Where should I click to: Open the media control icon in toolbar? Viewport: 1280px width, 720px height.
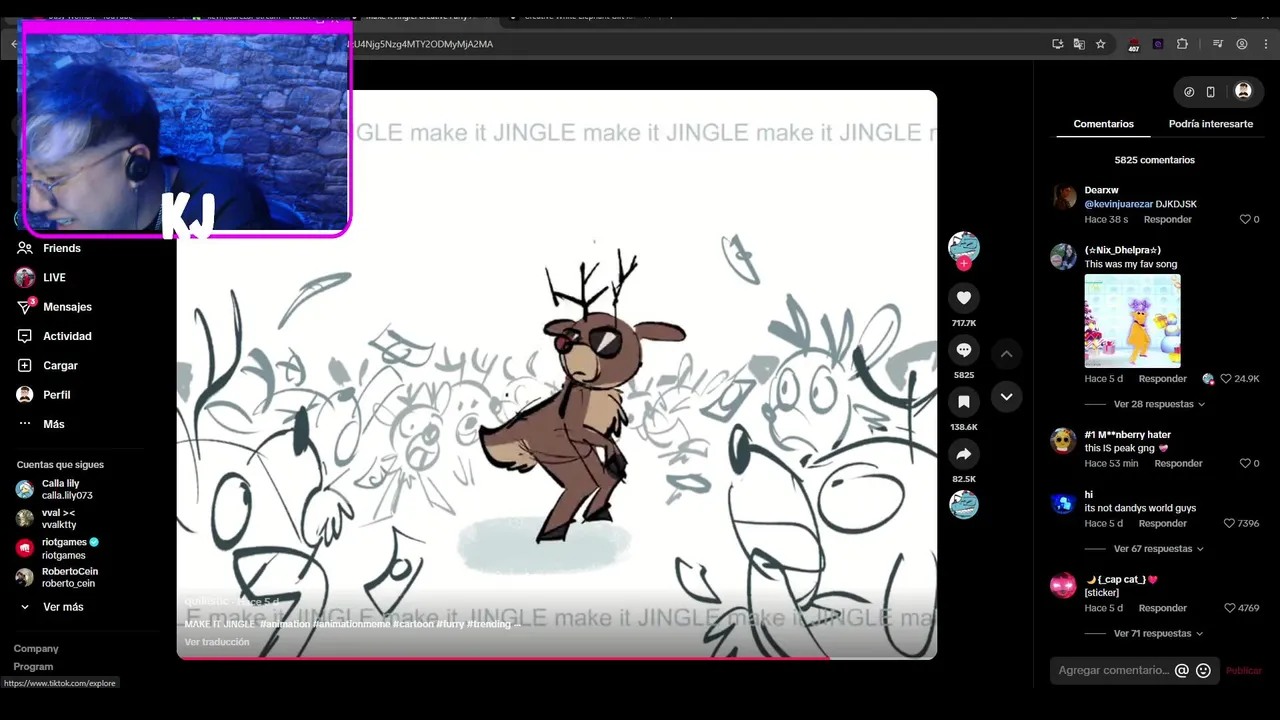pos(1218,44)
